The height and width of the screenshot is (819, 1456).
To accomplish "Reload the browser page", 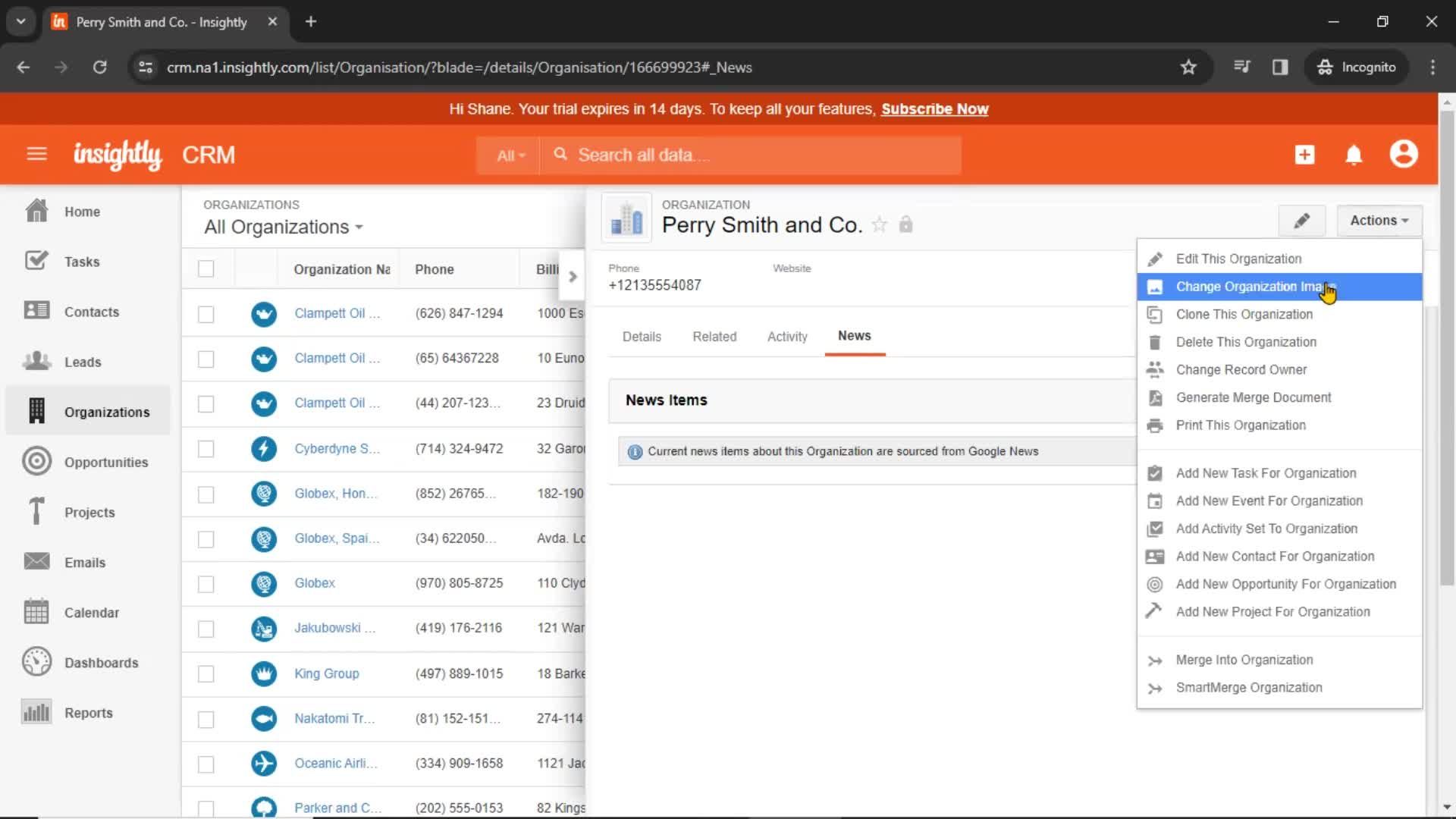I will tap(99, 67).
